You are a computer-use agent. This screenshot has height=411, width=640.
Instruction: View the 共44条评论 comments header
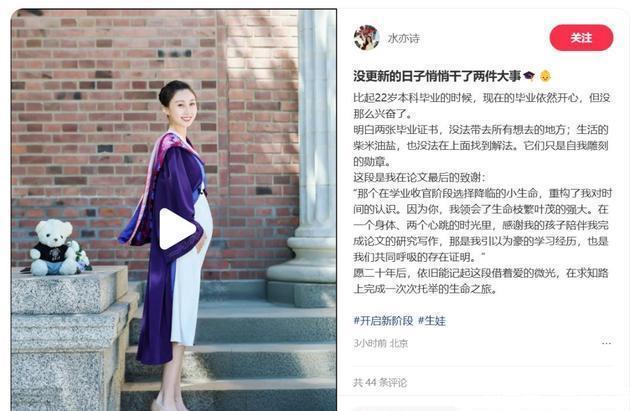click(x=380, y=382)
